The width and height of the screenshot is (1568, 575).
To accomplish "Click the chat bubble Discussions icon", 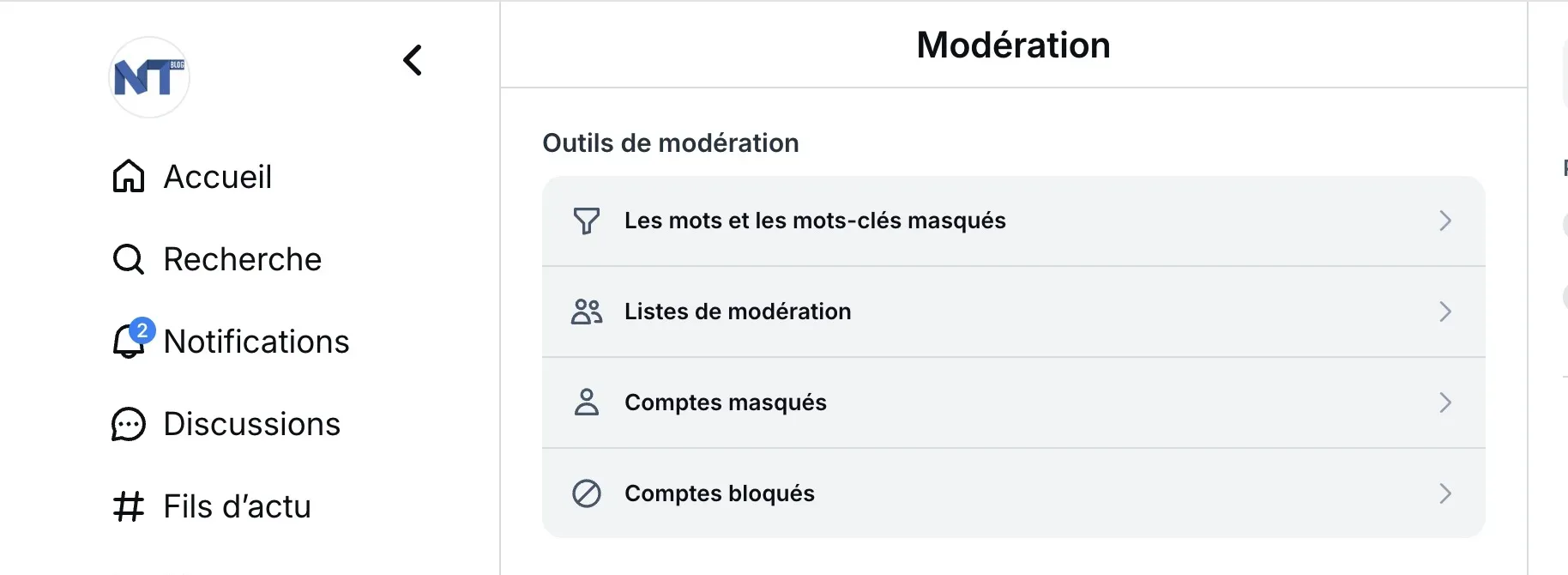I will point(129,424).
